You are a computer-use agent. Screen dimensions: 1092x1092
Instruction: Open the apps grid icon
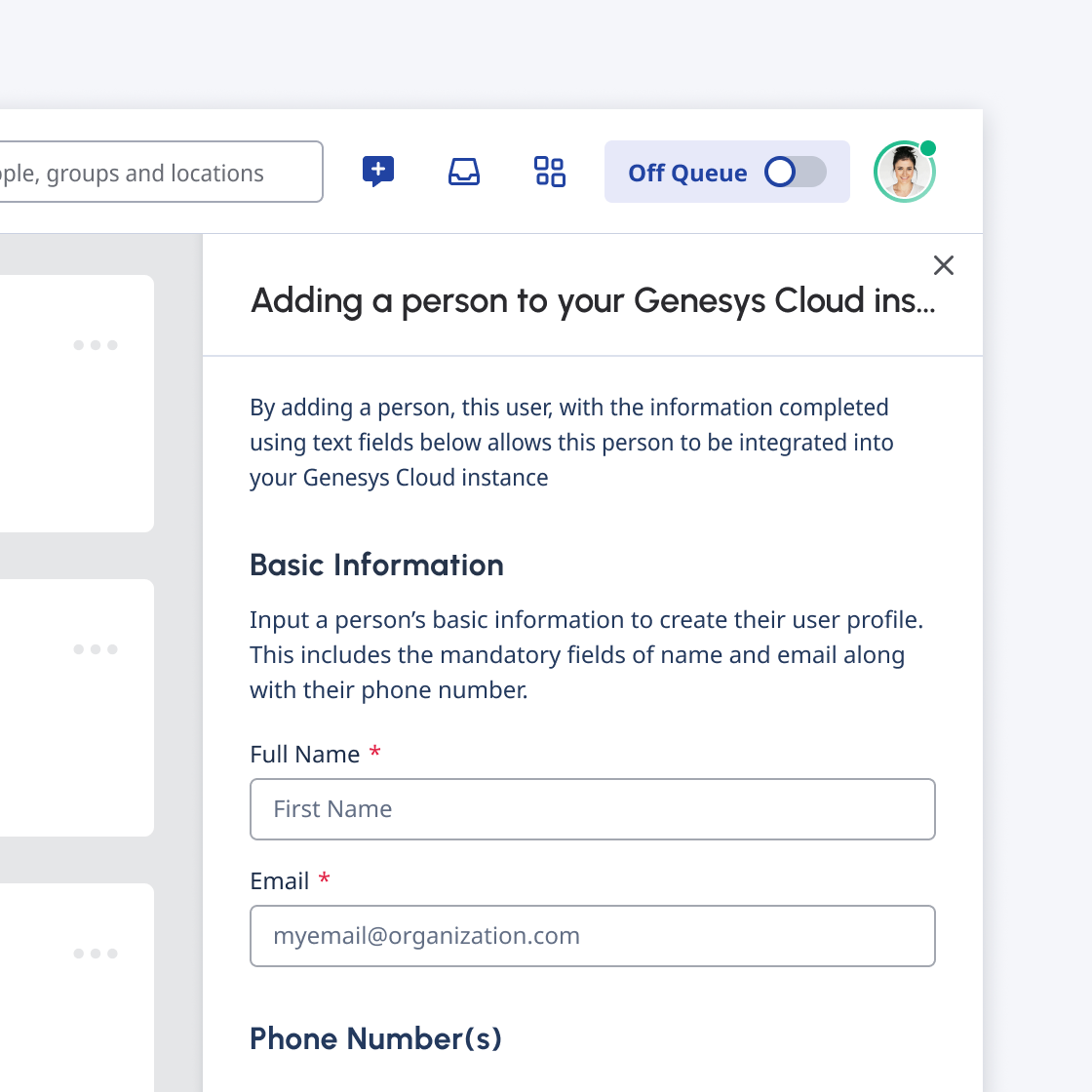[x=550, y=172]
